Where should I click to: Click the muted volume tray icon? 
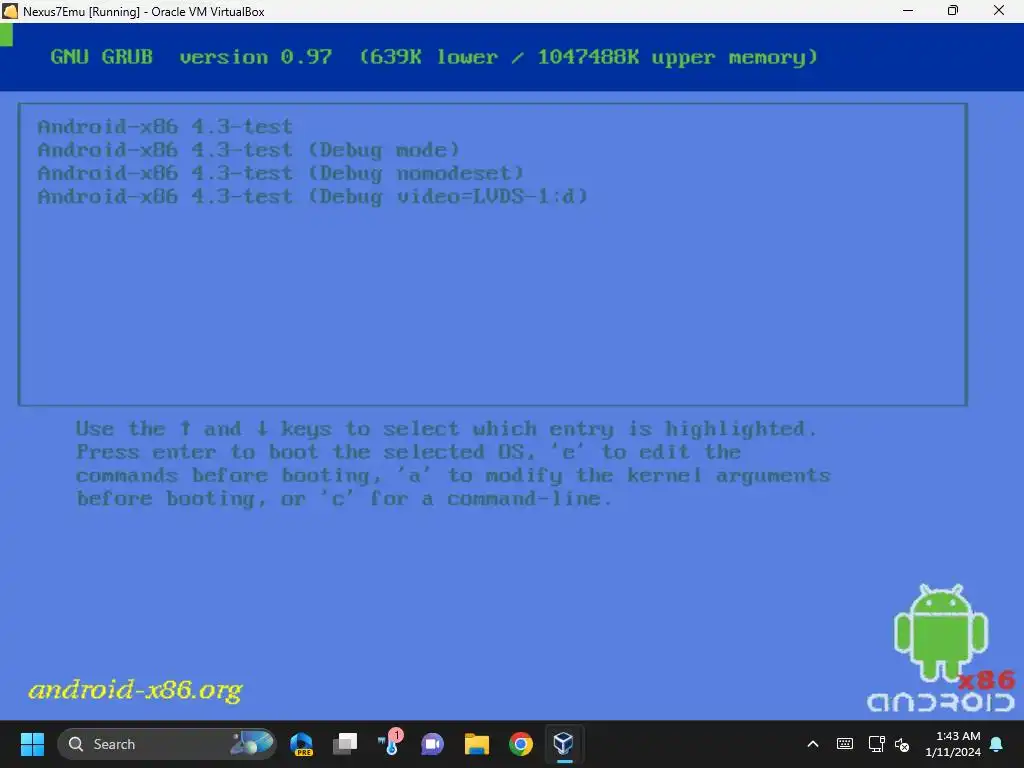[x=902, y=744]
